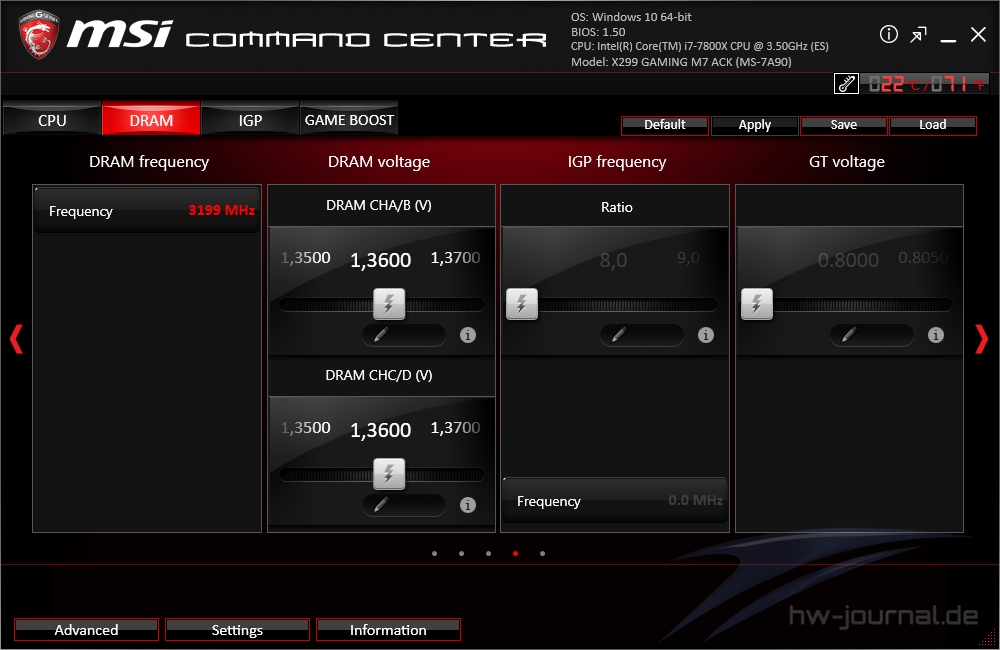The width and height of the screenshot is (1000, 650).
Task: Click the 8,0 ratio value
Action: [x=614, y=260]
